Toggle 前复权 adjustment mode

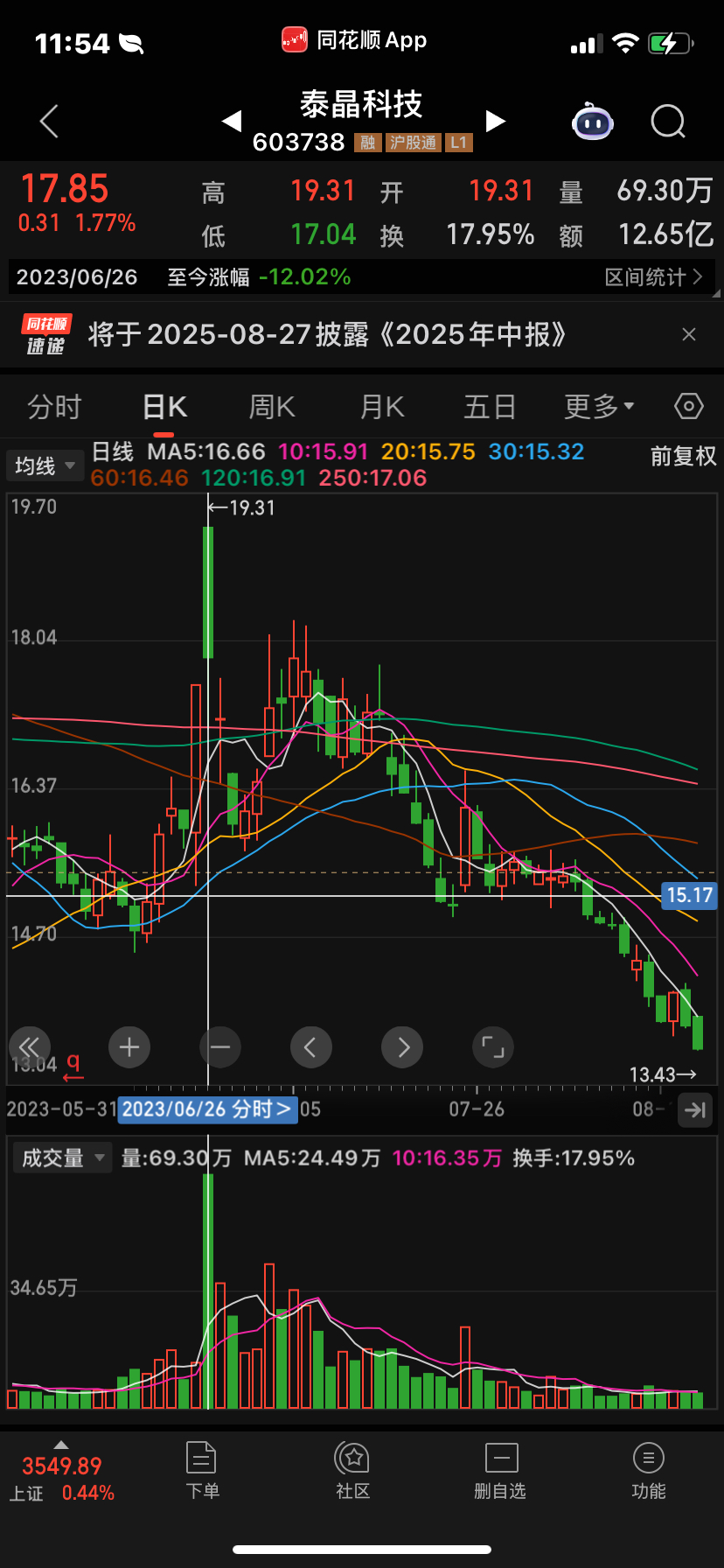tap(683, 456)
